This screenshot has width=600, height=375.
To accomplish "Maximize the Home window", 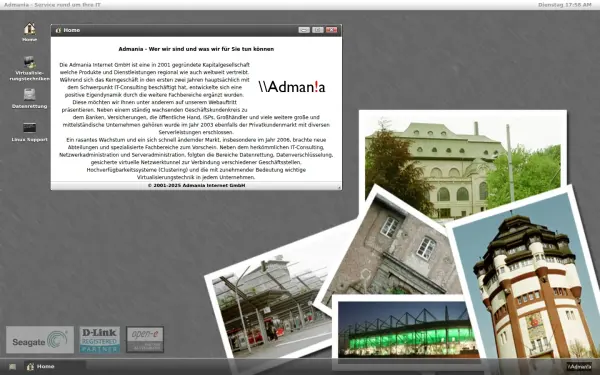I will [318, 30].
